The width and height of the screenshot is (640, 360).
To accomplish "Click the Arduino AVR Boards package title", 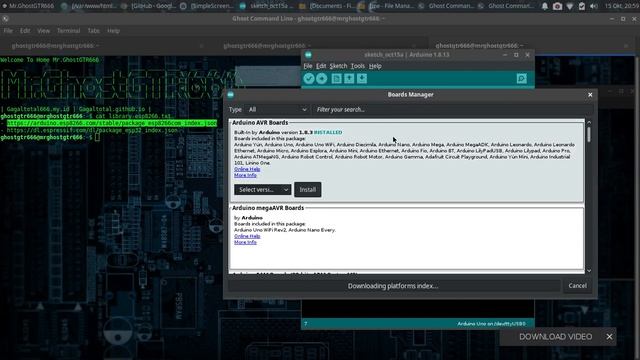I will point(260,122).
